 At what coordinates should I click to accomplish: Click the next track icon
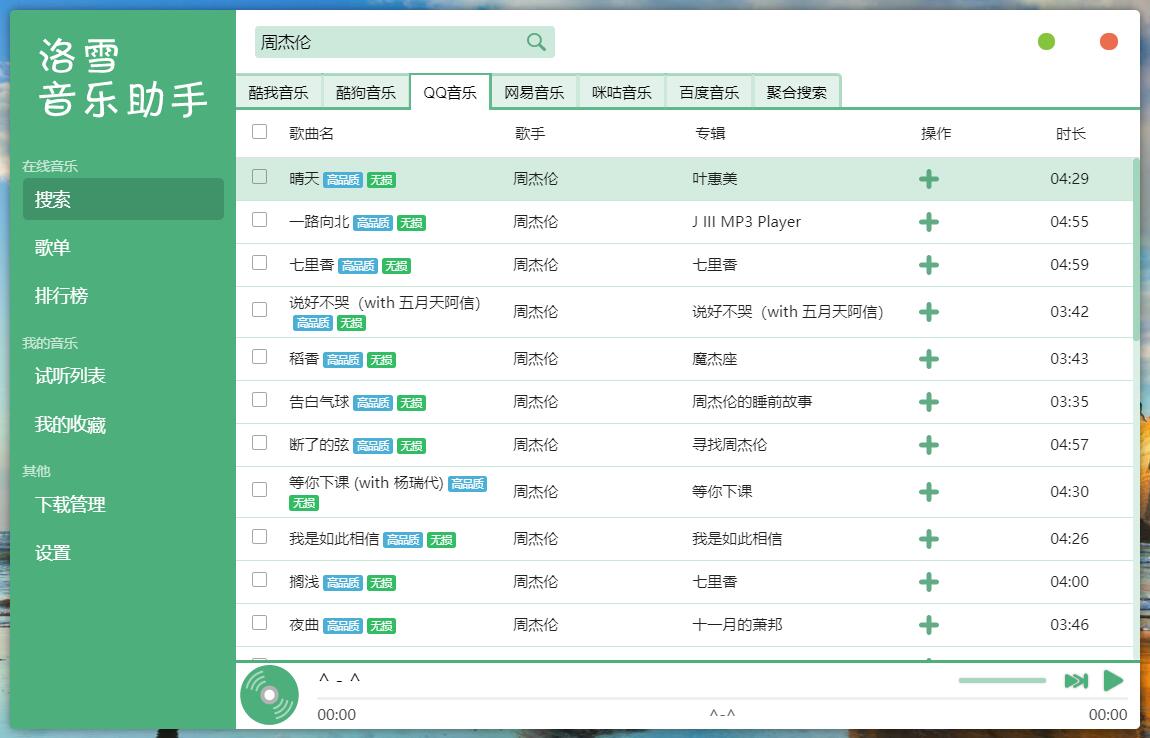click(1077, 680)
